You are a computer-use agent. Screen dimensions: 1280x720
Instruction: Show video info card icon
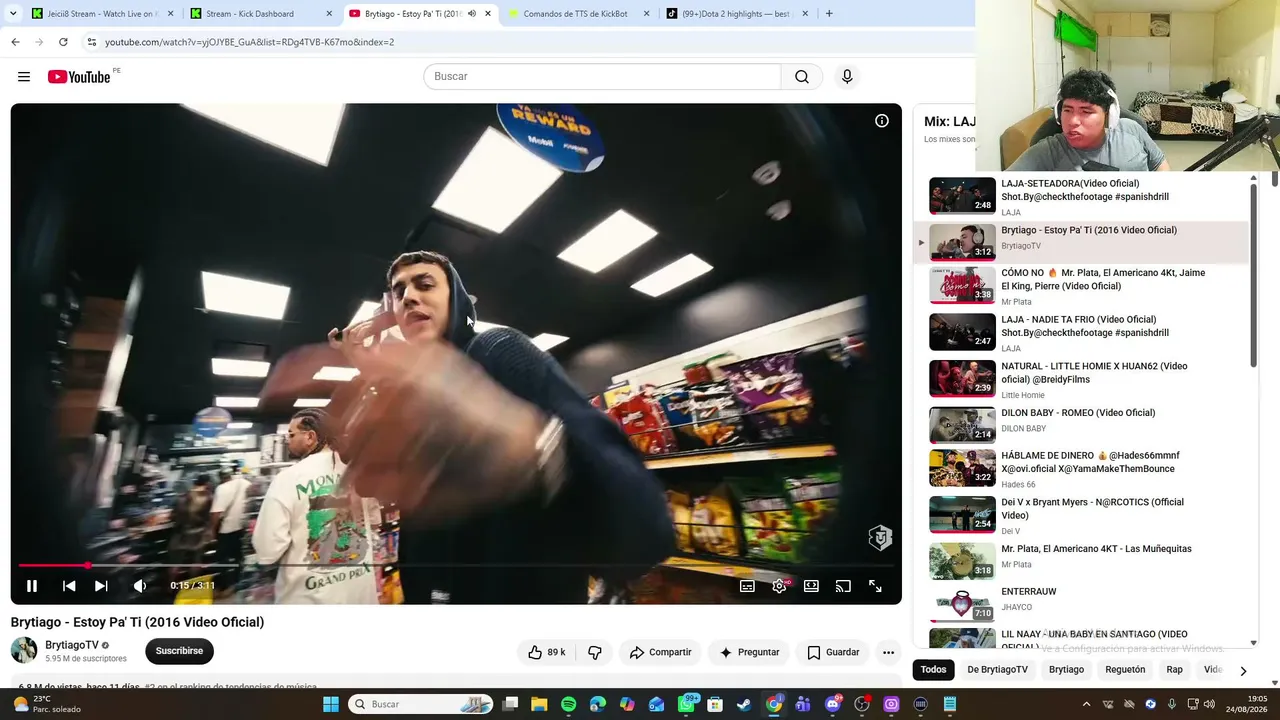pyautogui.click(x=882, y=121)
